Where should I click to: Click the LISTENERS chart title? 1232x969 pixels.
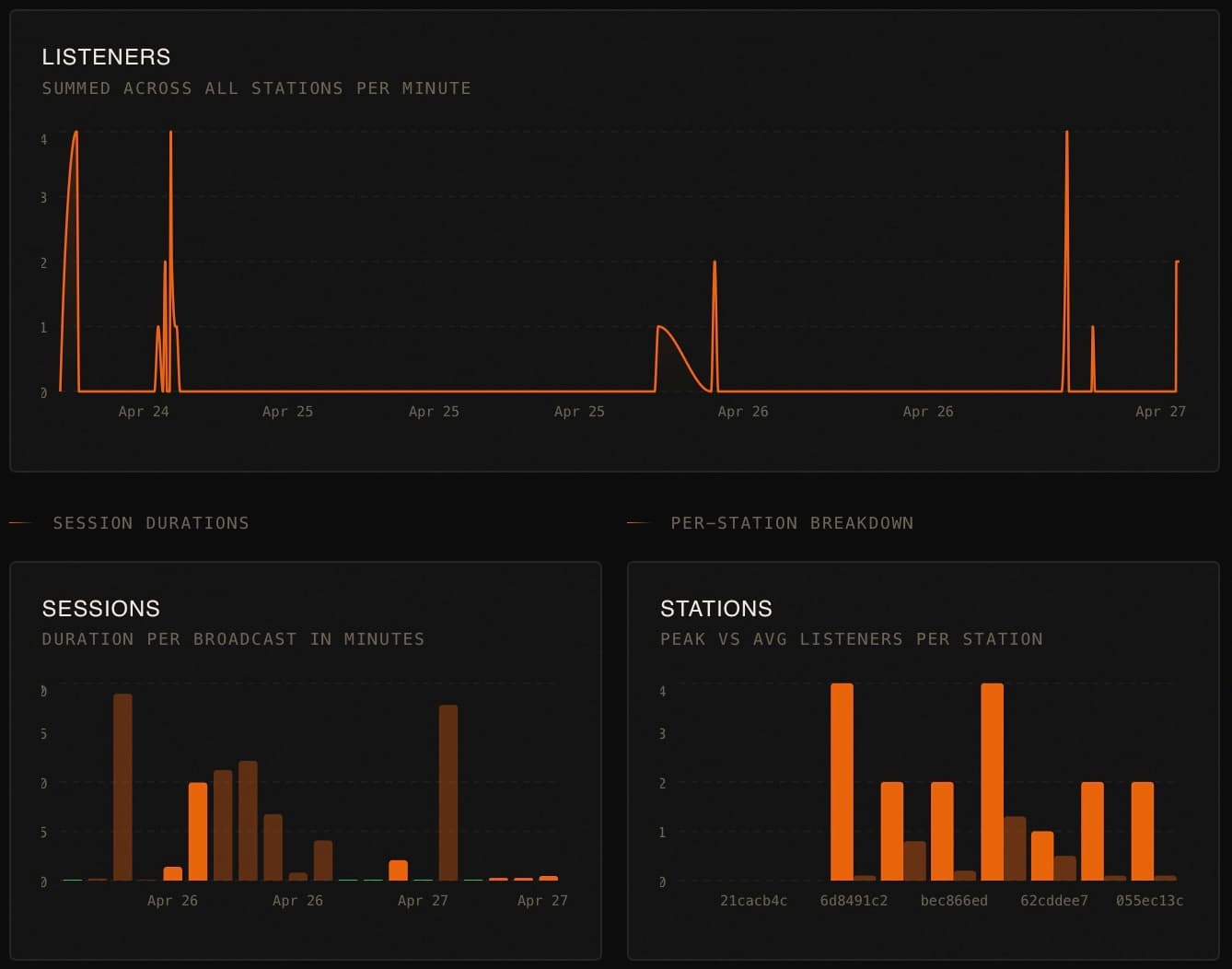pyautogui.click(x=106, y=57)
